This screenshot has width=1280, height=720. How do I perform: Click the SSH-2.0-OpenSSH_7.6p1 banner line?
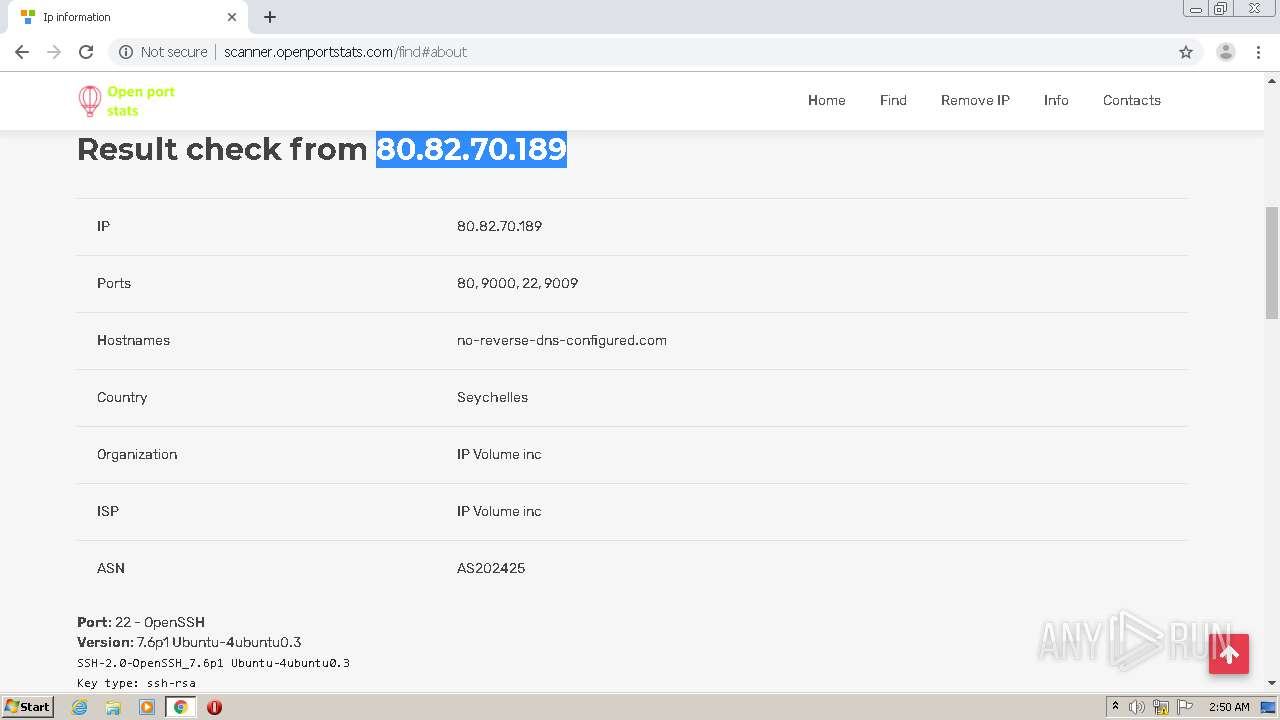tap(213, 663)
